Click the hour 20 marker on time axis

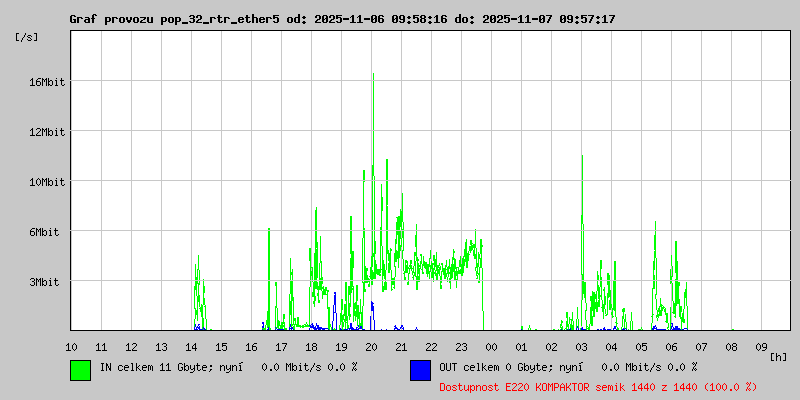click(x=371, y=347)
